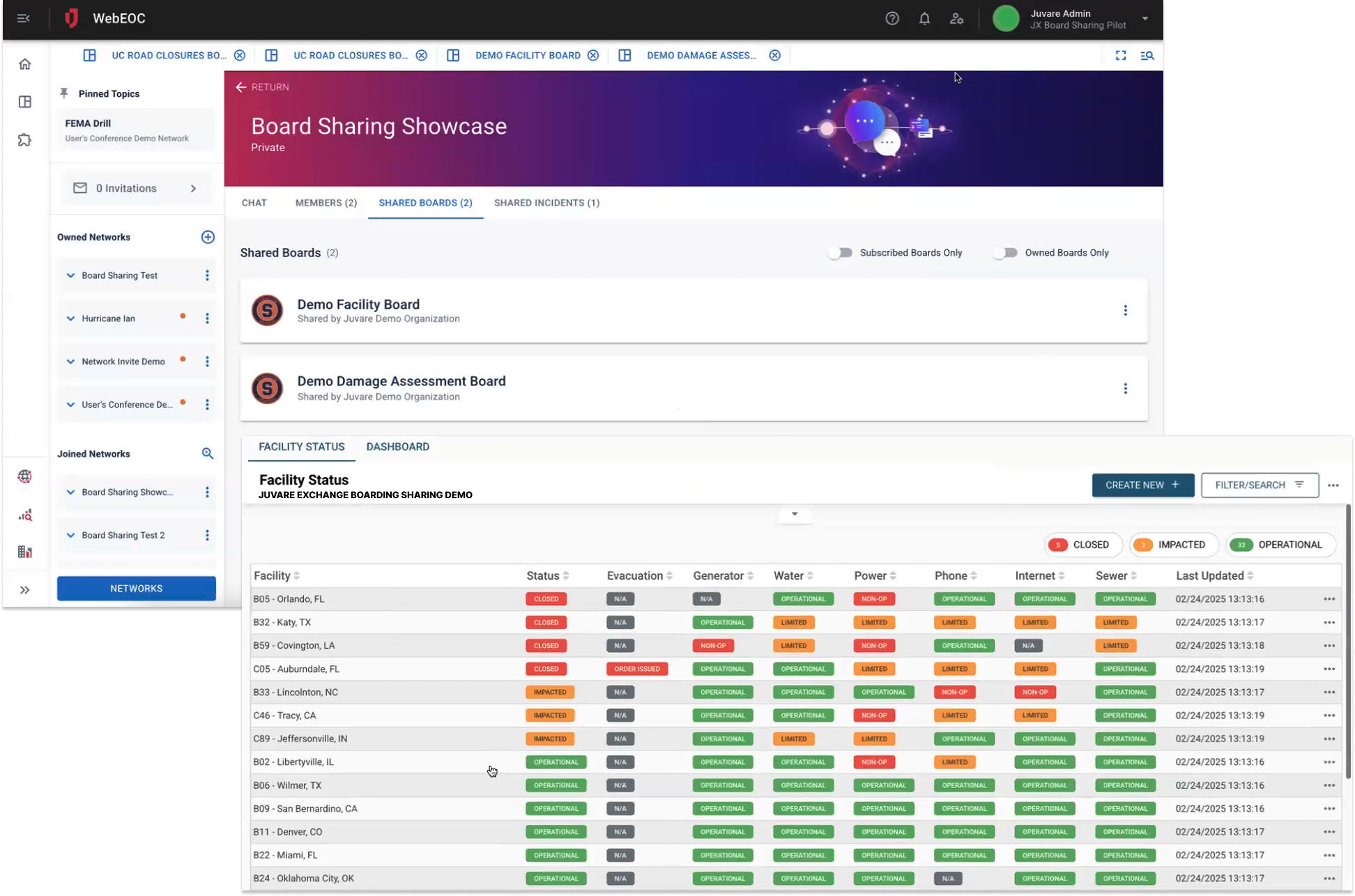The image size is (1355, 896).
Task: Open row menu for B05 - Orlando, FL
Action: pos(1329,599)
